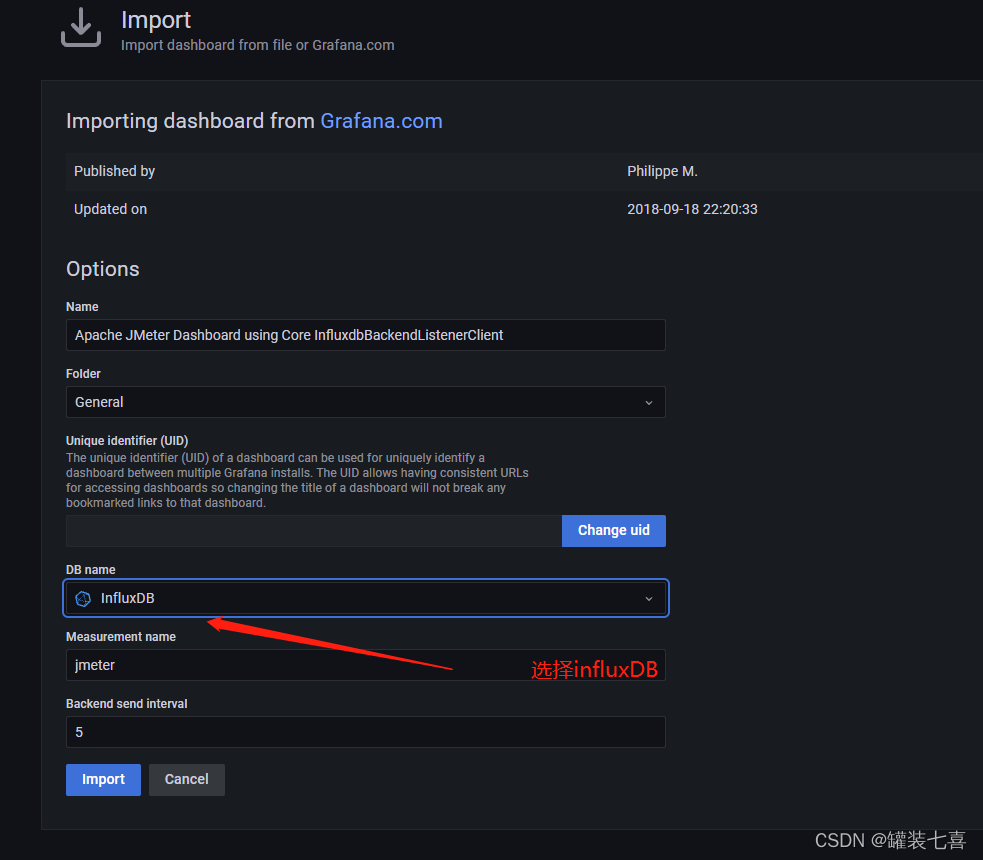Image resolution: width=983 pixels, height=860 pixels.
Task: Click the Import page title text
Action: click(x=156, y=19)
